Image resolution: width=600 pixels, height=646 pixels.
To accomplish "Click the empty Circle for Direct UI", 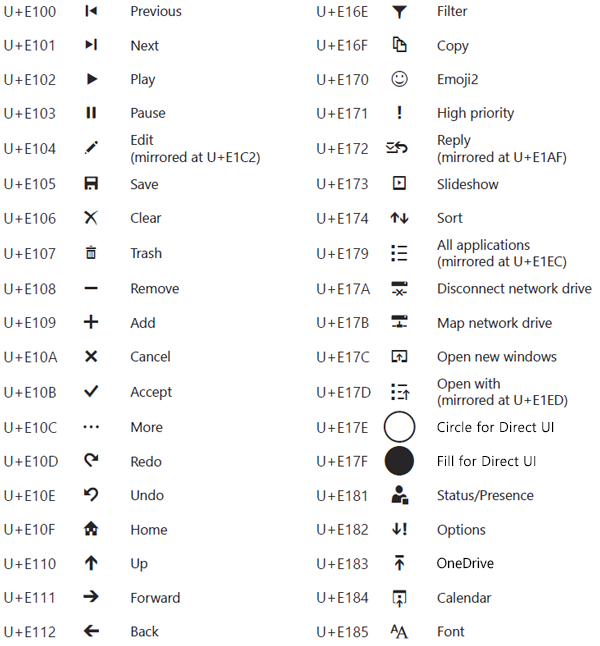I will [399, 427].
